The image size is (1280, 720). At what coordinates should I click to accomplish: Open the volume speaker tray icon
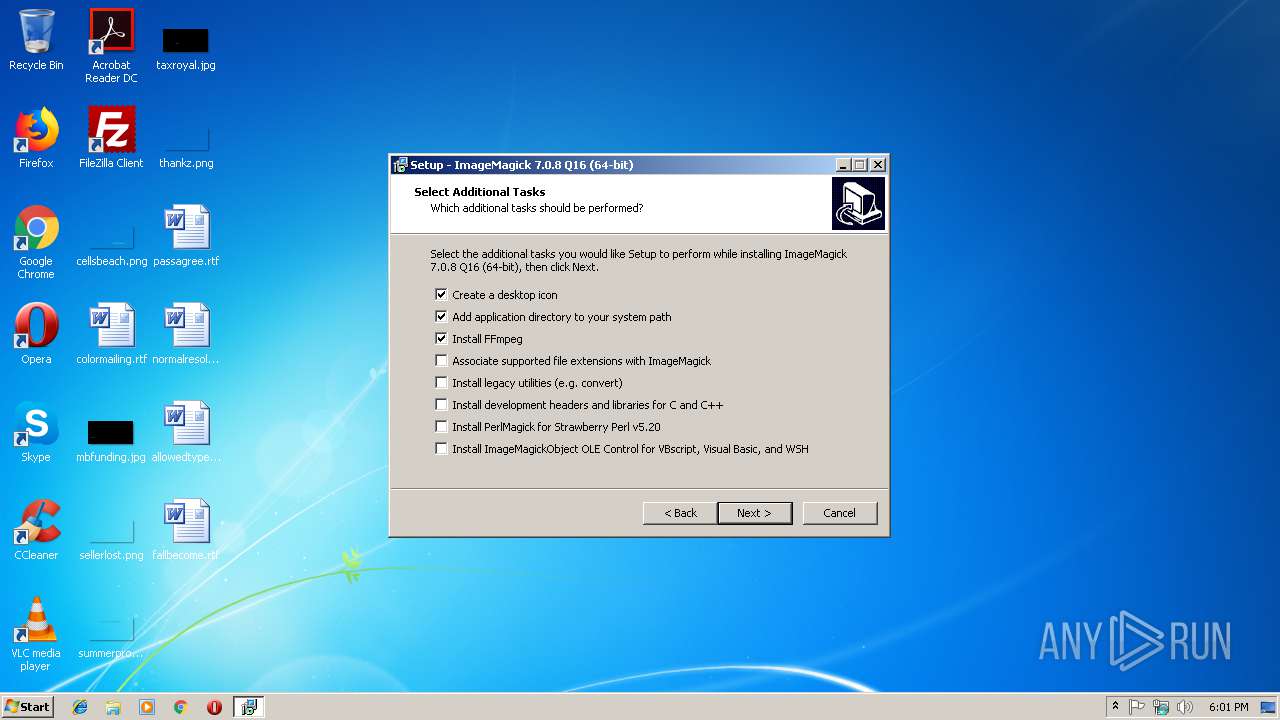(x=1185, y=707)
